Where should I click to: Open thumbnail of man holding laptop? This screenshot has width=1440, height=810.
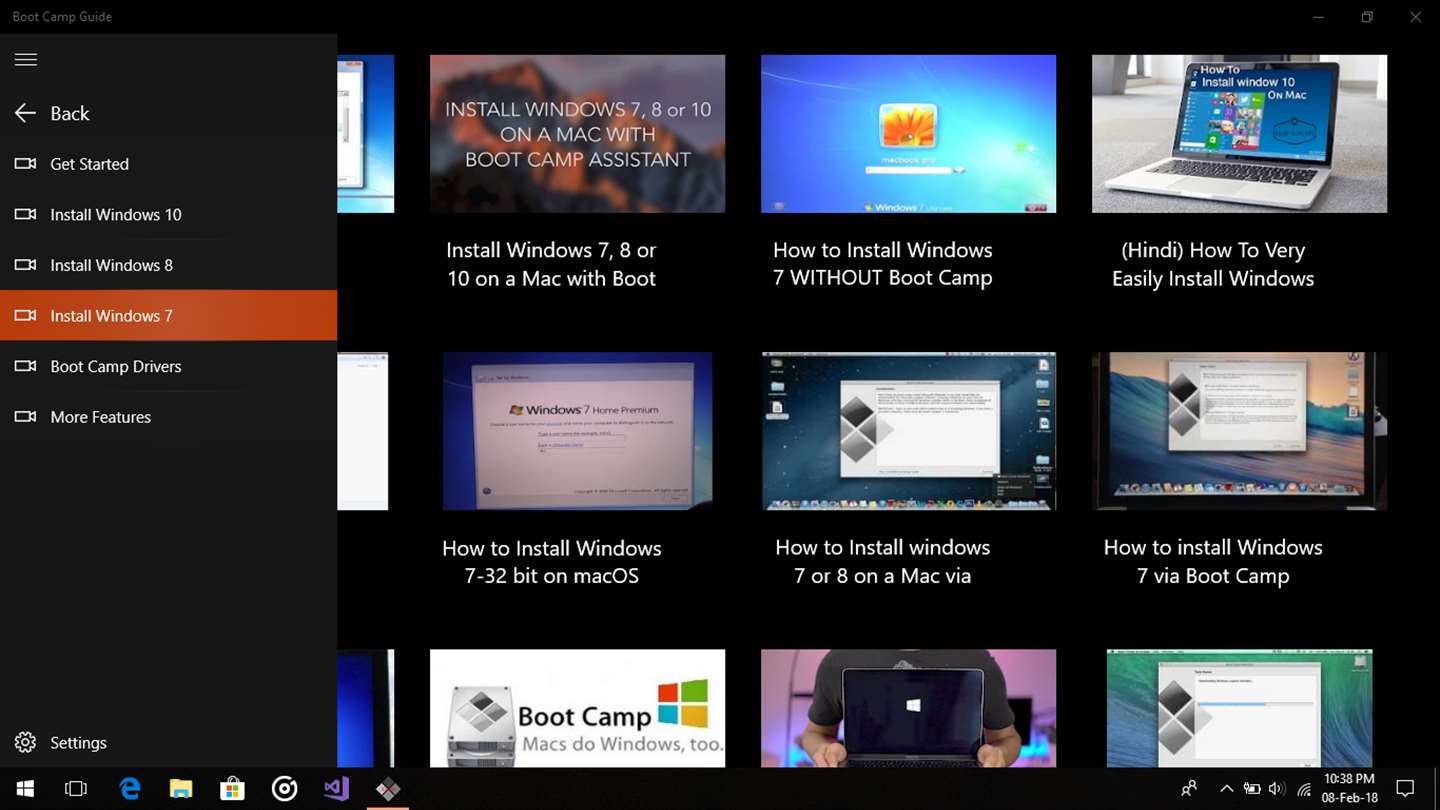pyautogui.click(x=908, y=708)
